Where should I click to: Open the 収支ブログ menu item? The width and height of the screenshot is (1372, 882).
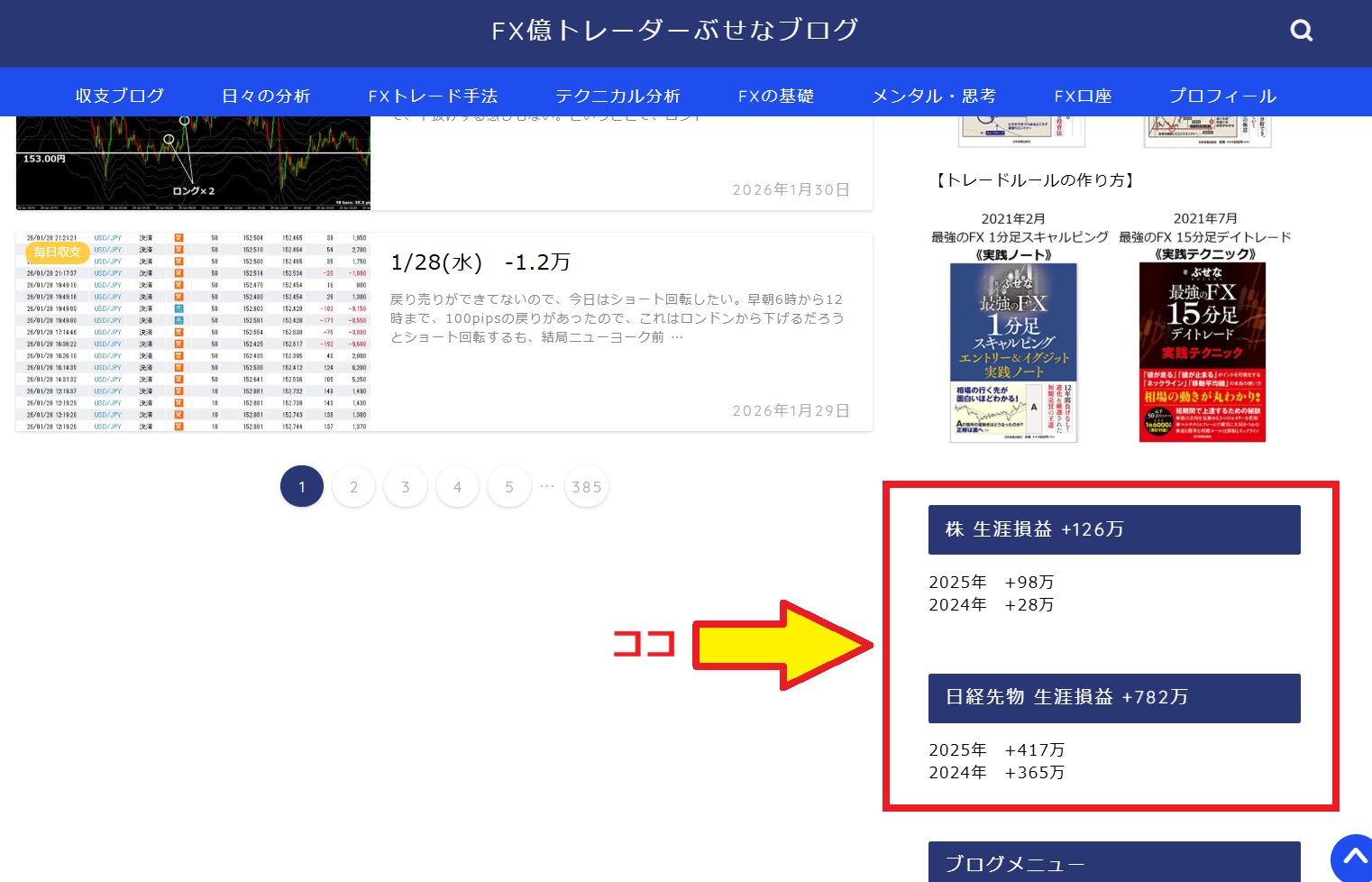click(120, 96)
